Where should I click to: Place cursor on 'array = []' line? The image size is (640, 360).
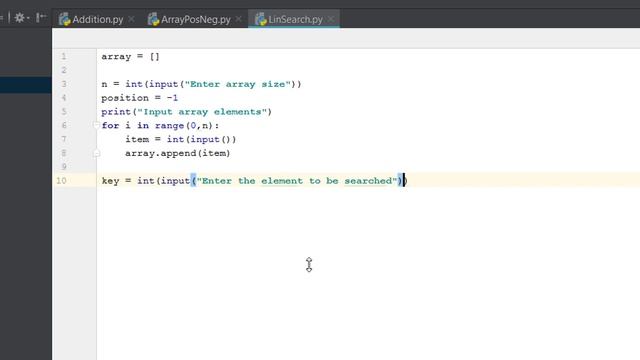130,57
